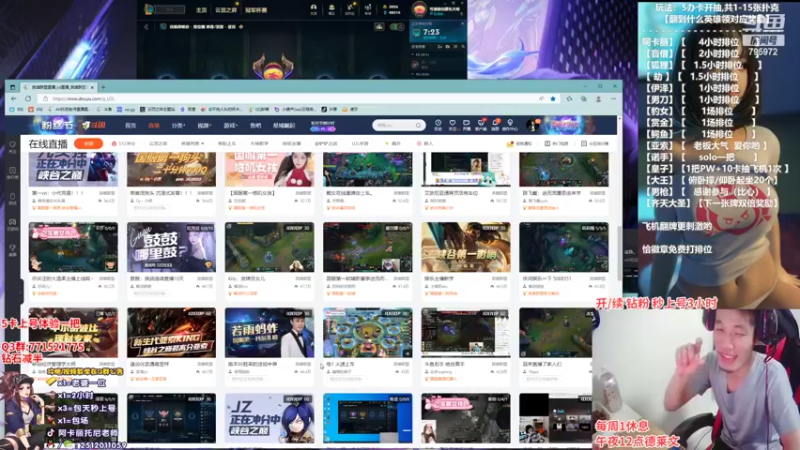Click user avatar in Douyu header
The width and height of the screenshot is (800, 450).
[532, 125]
